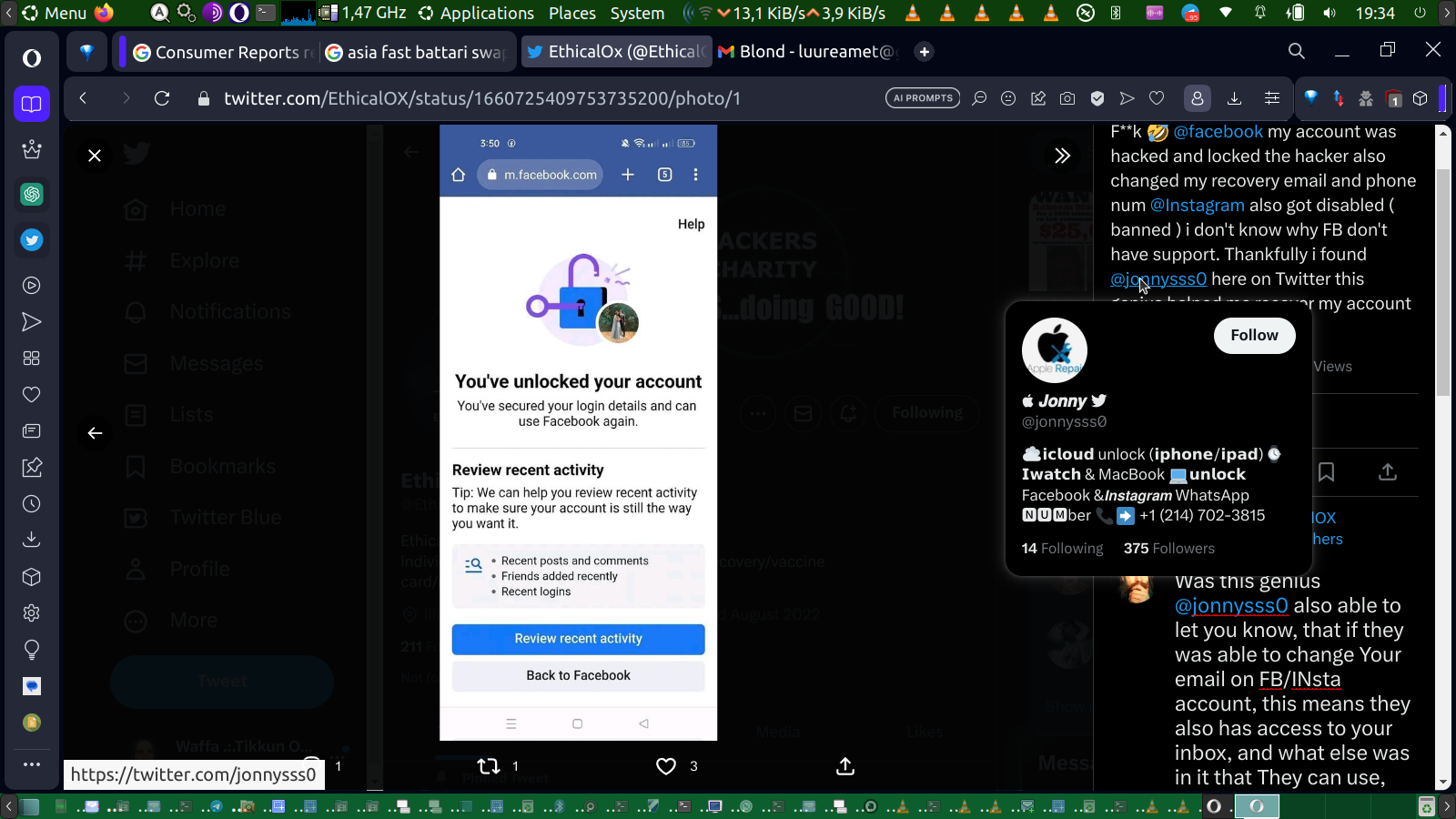Open the volume control in system tray

[x=1330, y=13]
